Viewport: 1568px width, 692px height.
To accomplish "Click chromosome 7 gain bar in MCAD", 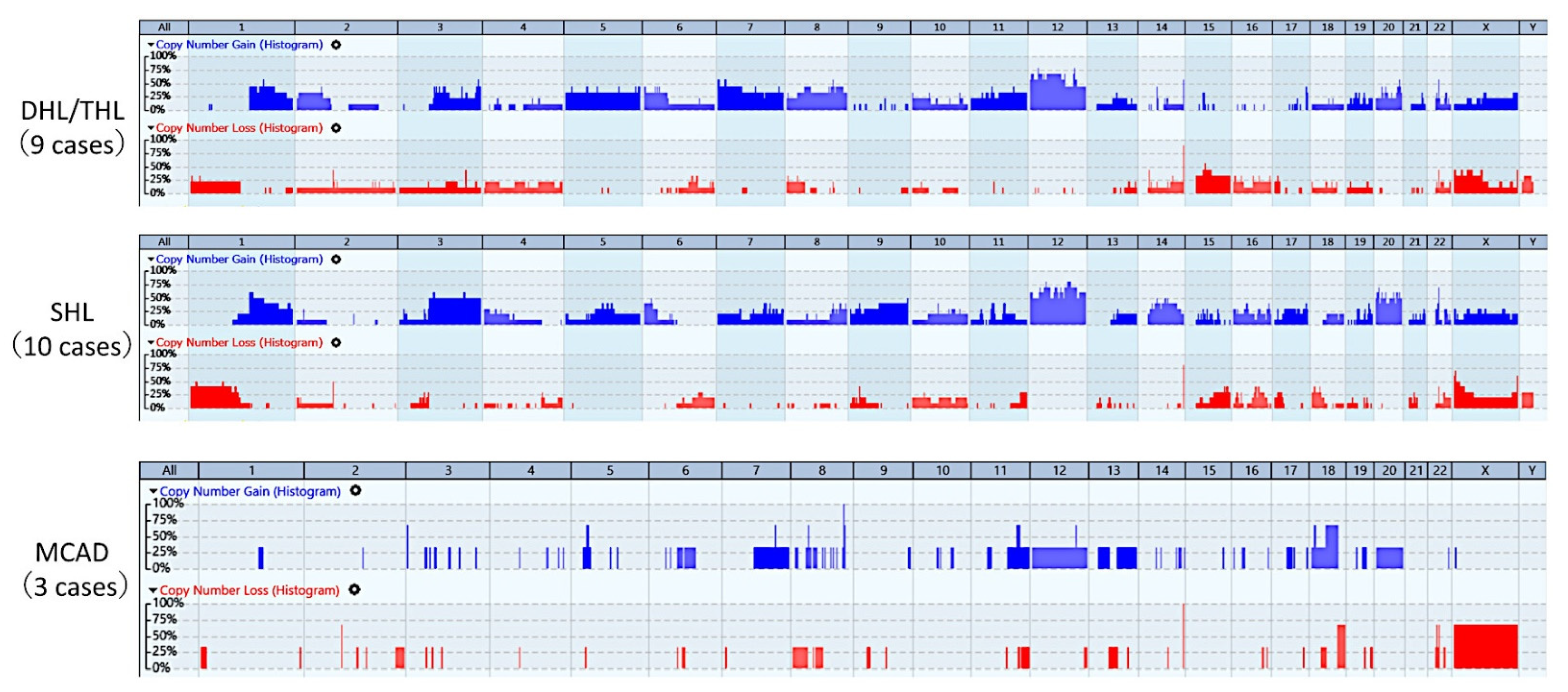I will 771,557.
